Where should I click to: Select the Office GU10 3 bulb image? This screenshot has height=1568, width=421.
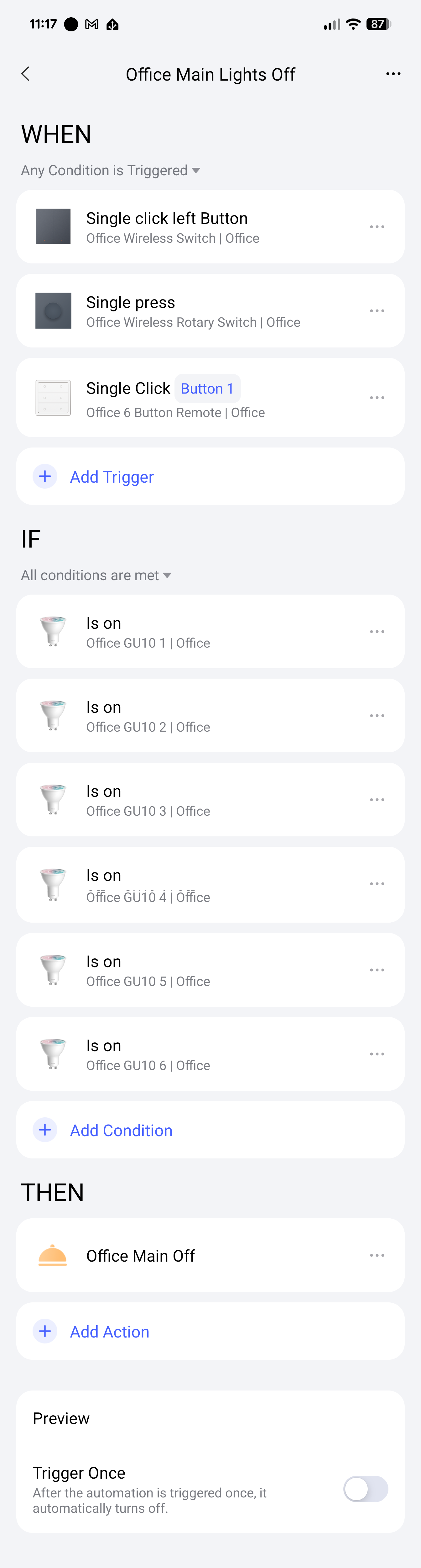coord(53,800)
